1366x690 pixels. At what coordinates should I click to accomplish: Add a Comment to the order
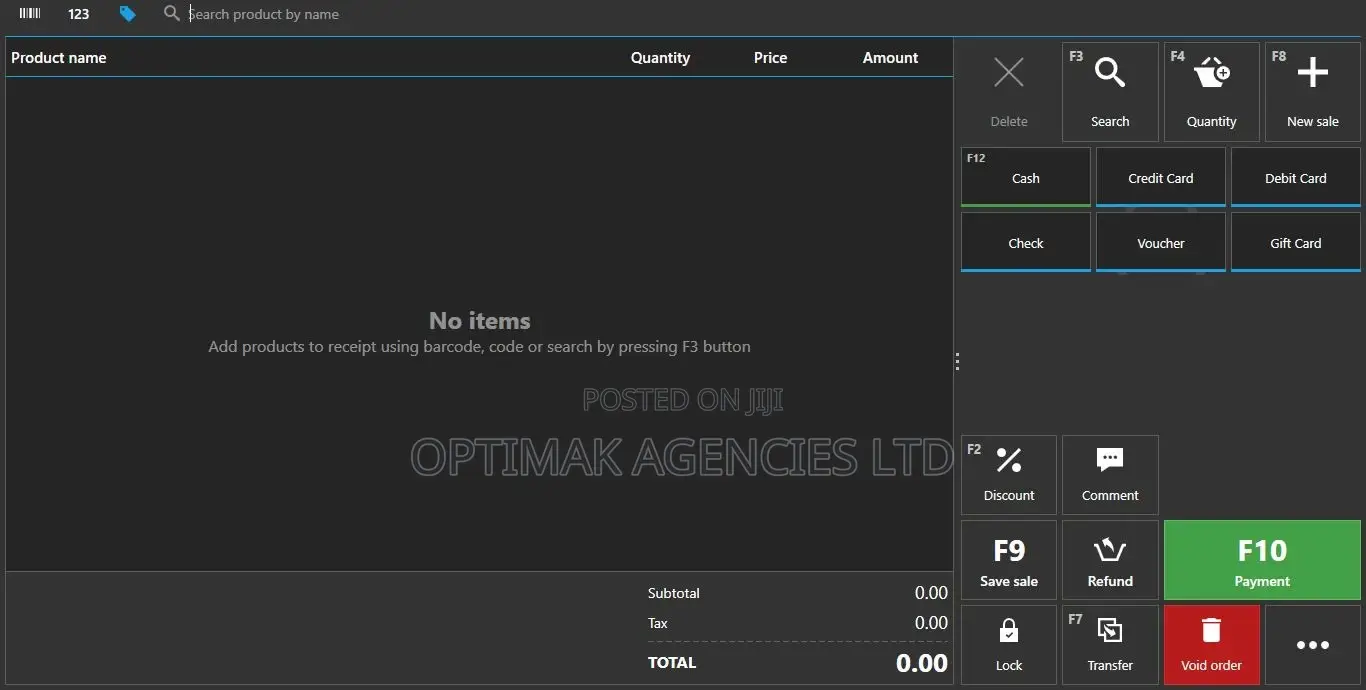(x=1110, y=474)
